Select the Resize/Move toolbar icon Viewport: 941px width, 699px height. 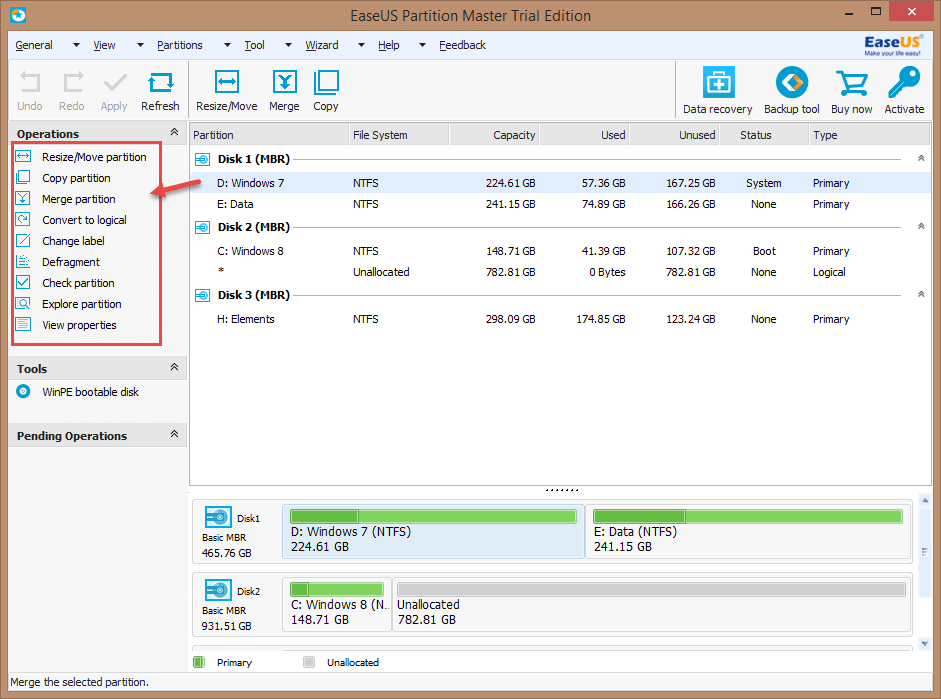[x=226, y=82]
